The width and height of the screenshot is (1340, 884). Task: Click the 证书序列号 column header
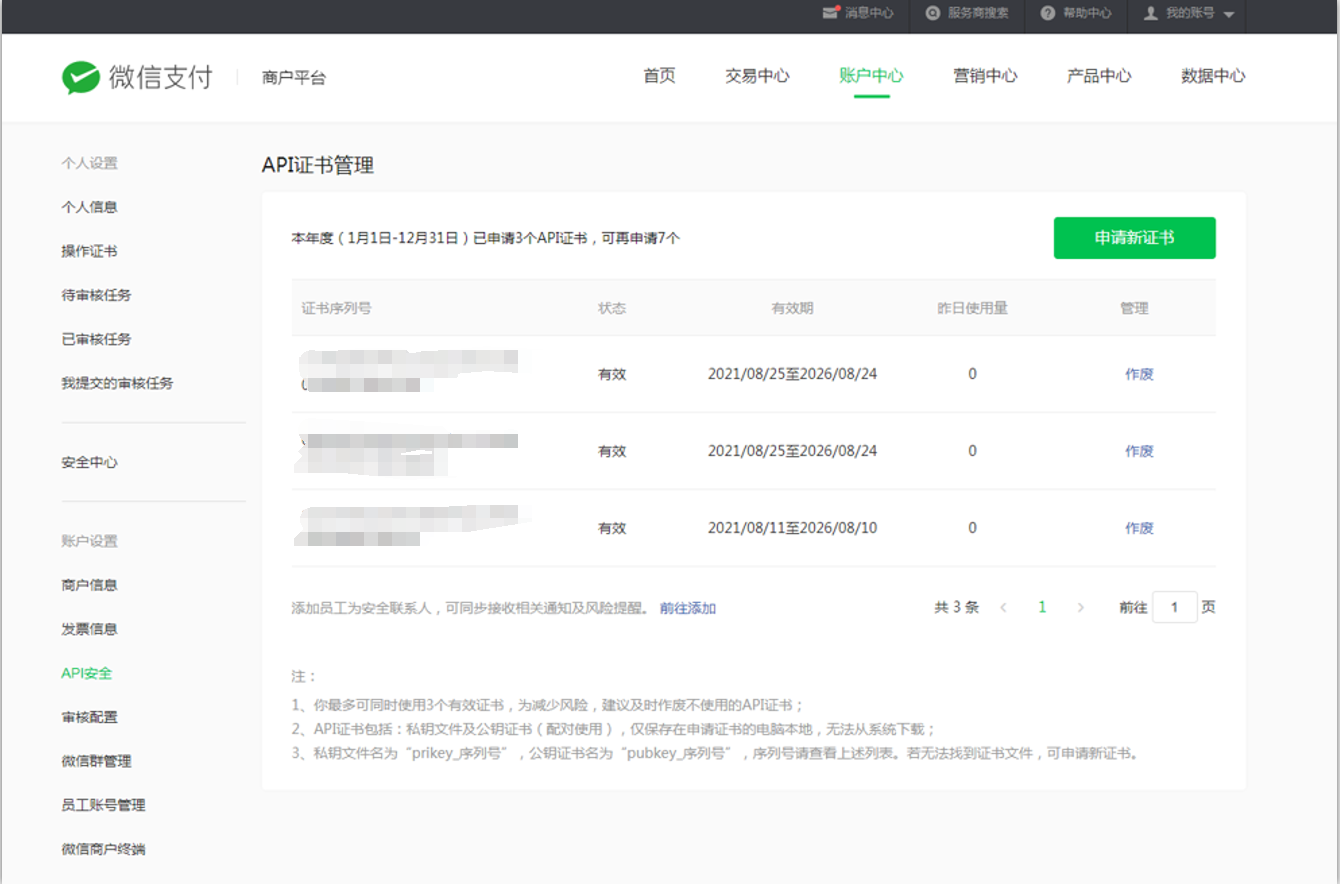pyautogui.click(x=336, y=308)
